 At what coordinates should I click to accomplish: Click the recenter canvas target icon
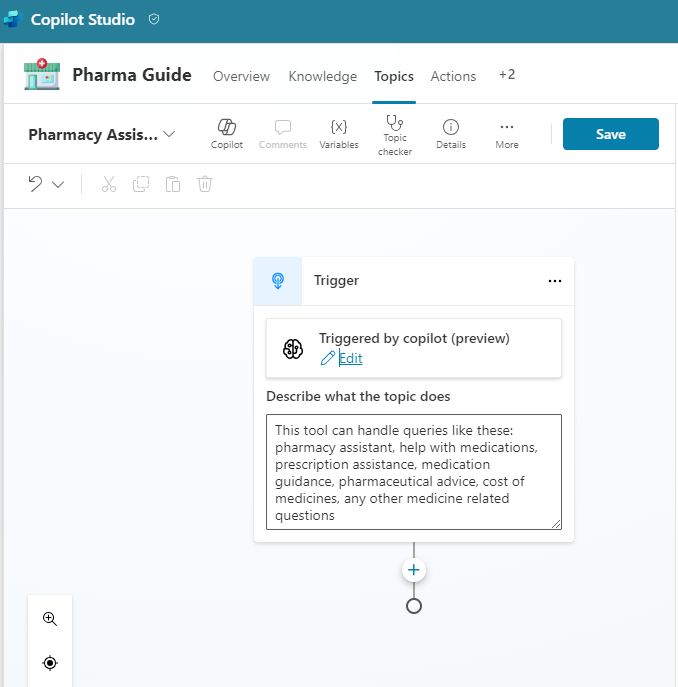point(50,663)
